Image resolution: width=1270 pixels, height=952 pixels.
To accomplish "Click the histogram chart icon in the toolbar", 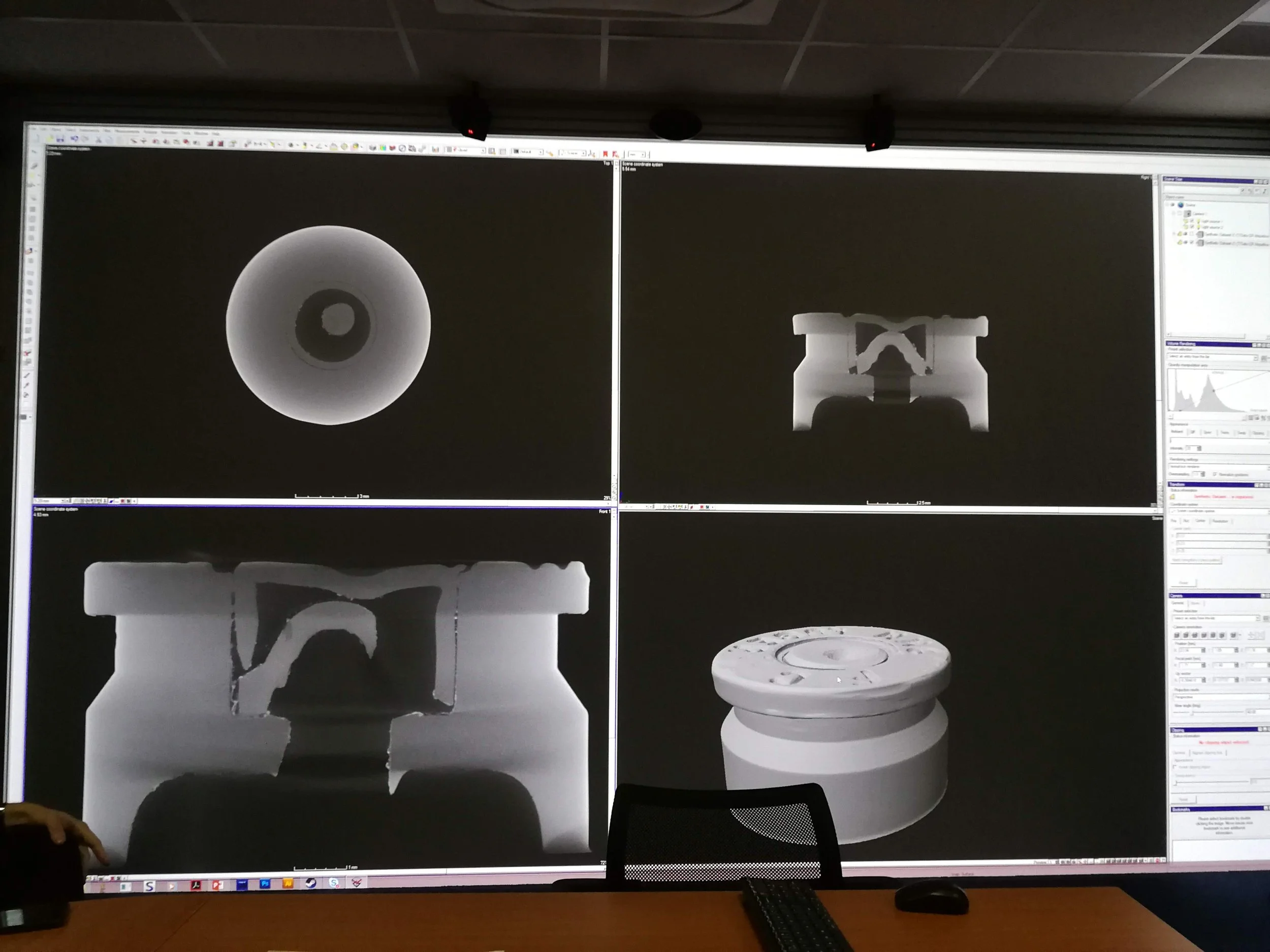I will 435,149.
